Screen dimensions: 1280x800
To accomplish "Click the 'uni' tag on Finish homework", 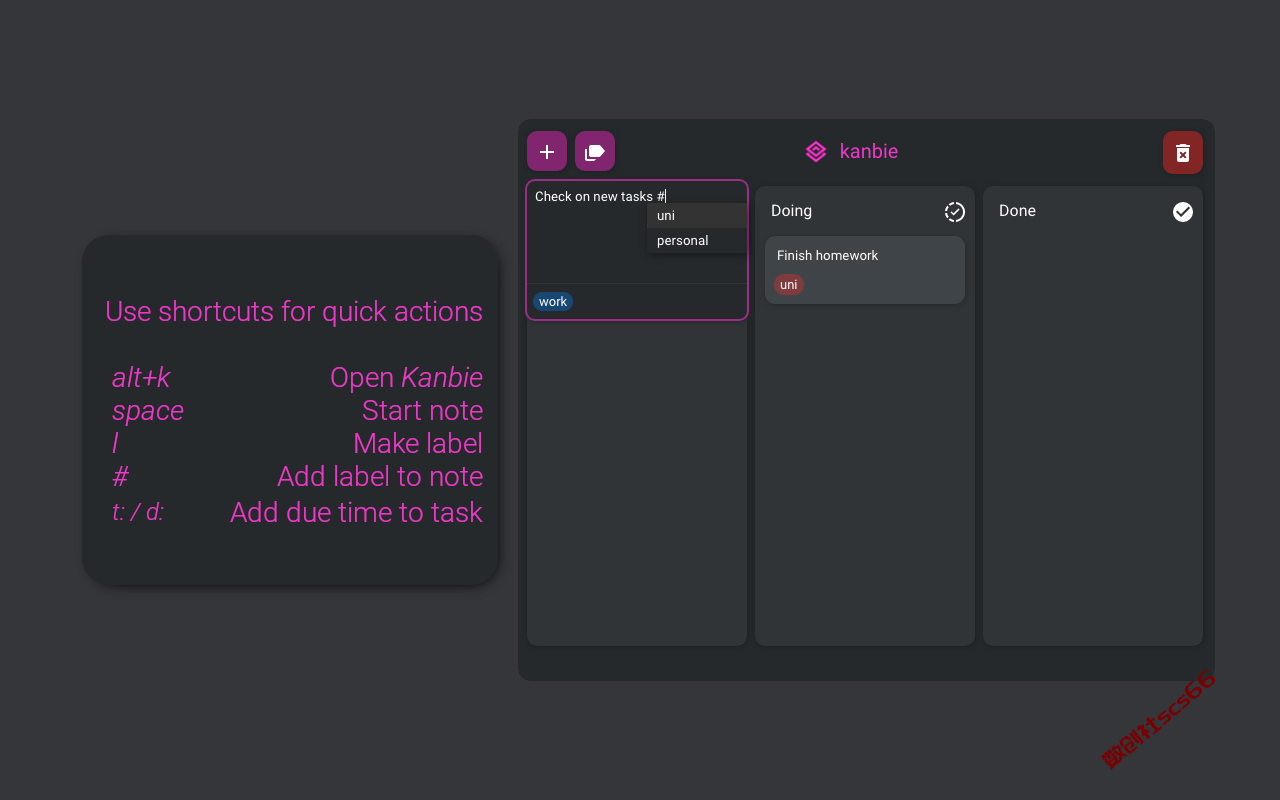I will [x=789, y=285].
